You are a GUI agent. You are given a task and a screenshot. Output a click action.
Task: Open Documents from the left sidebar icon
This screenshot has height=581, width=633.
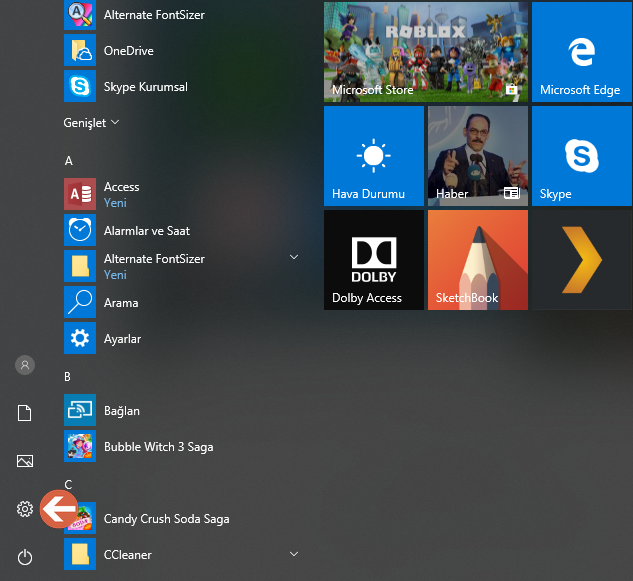pos(25,413)
